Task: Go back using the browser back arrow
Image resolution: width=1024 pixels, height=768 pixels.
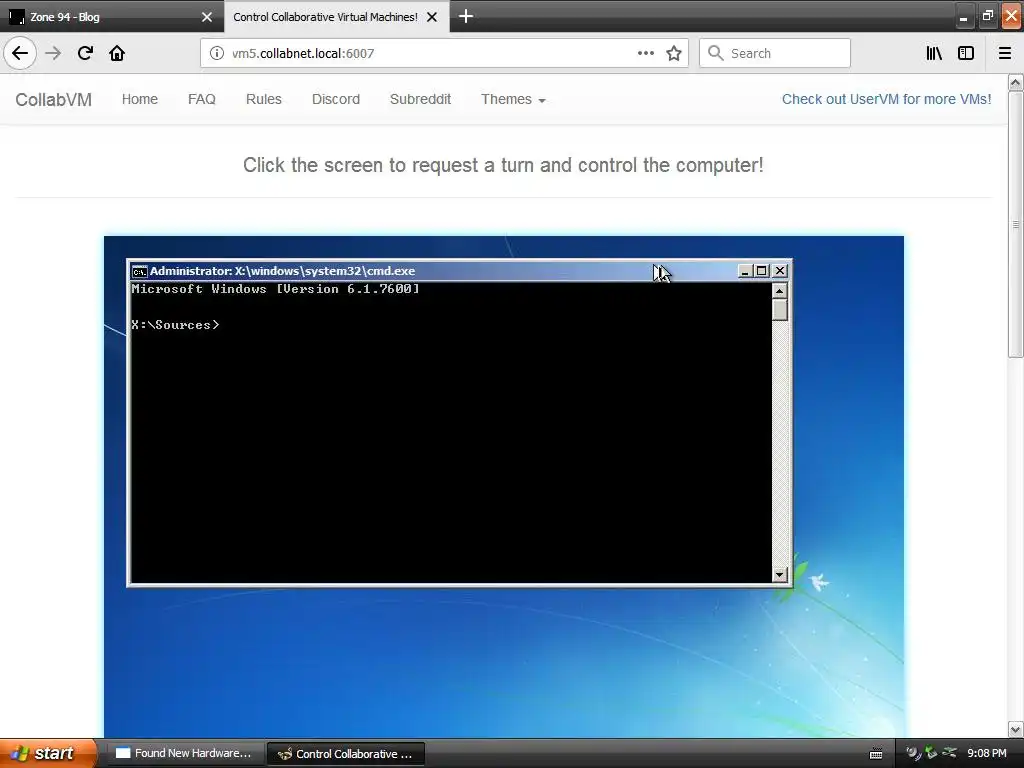Action: [x=20, y=53]
